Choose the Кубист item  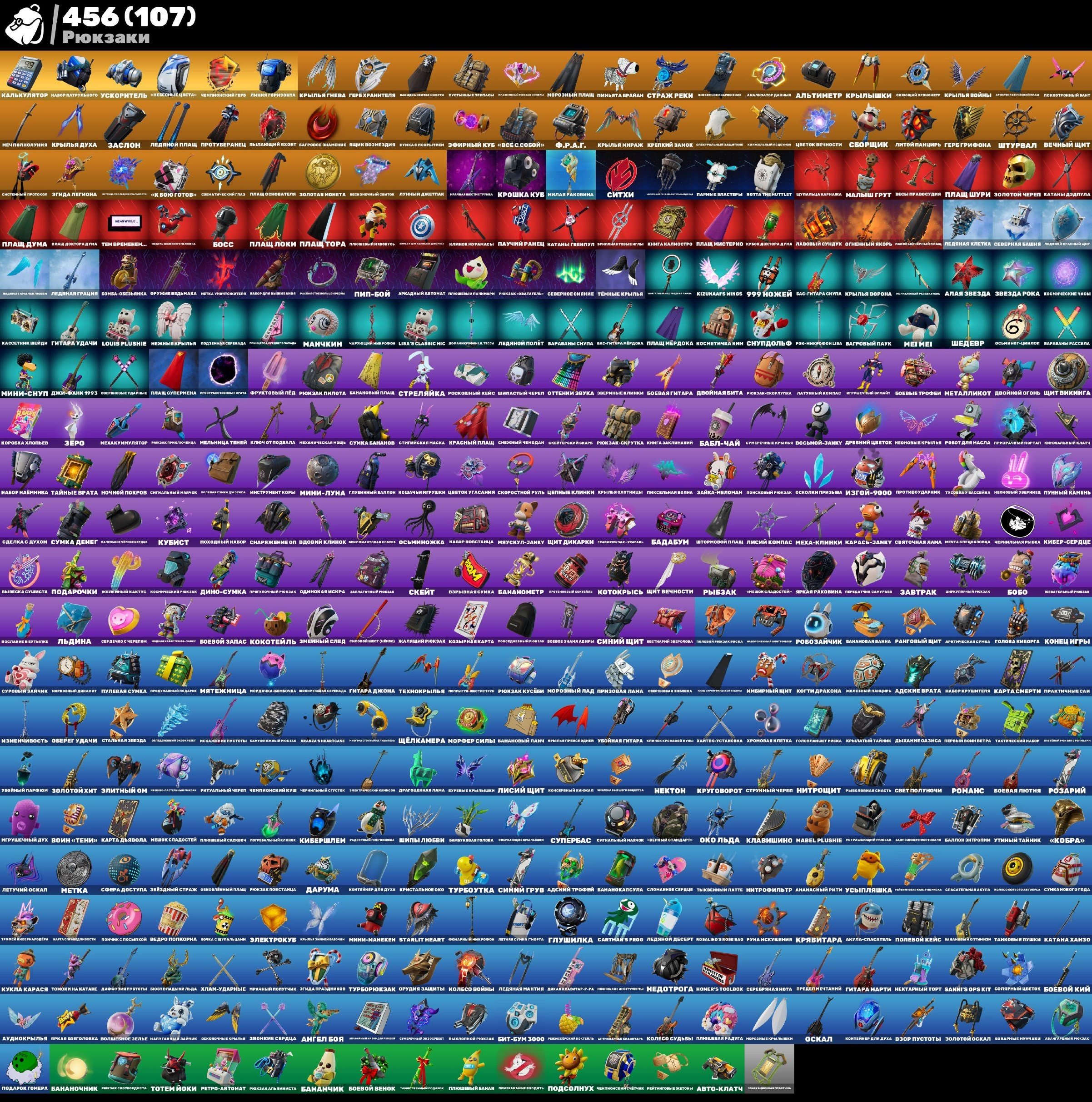173,522
